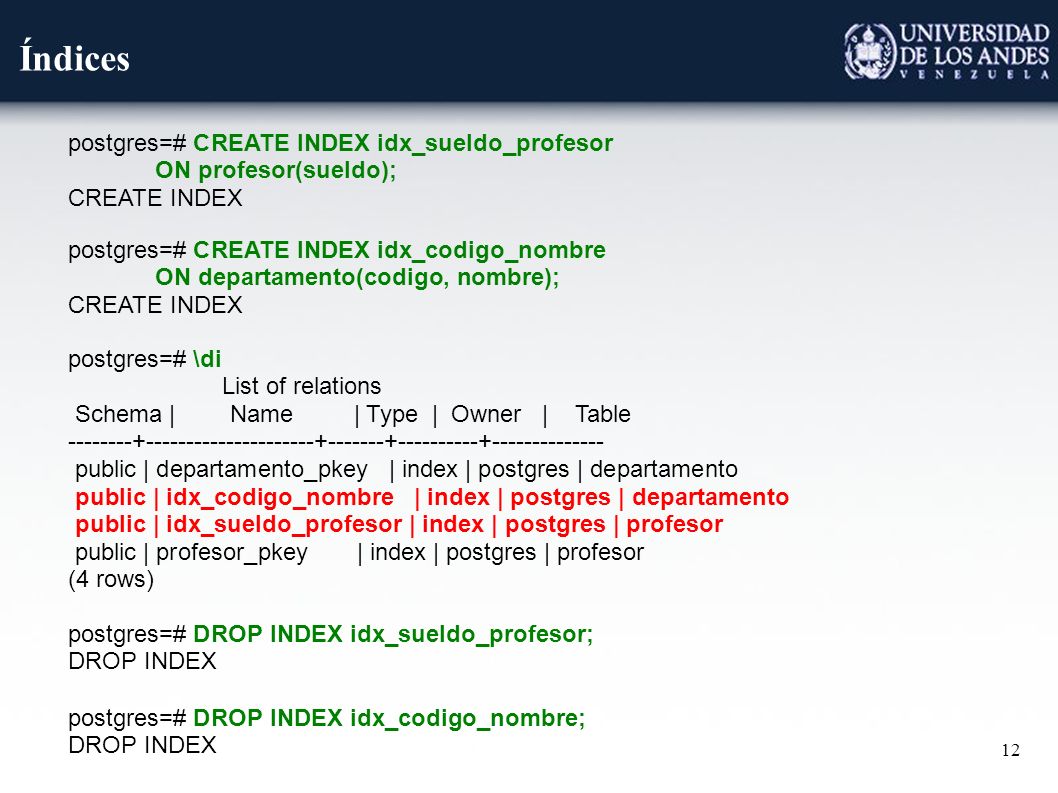Click the "(4 rows)" text
Image resolution: width=1058 pixels, height=793 pixels.
(111, 579)
